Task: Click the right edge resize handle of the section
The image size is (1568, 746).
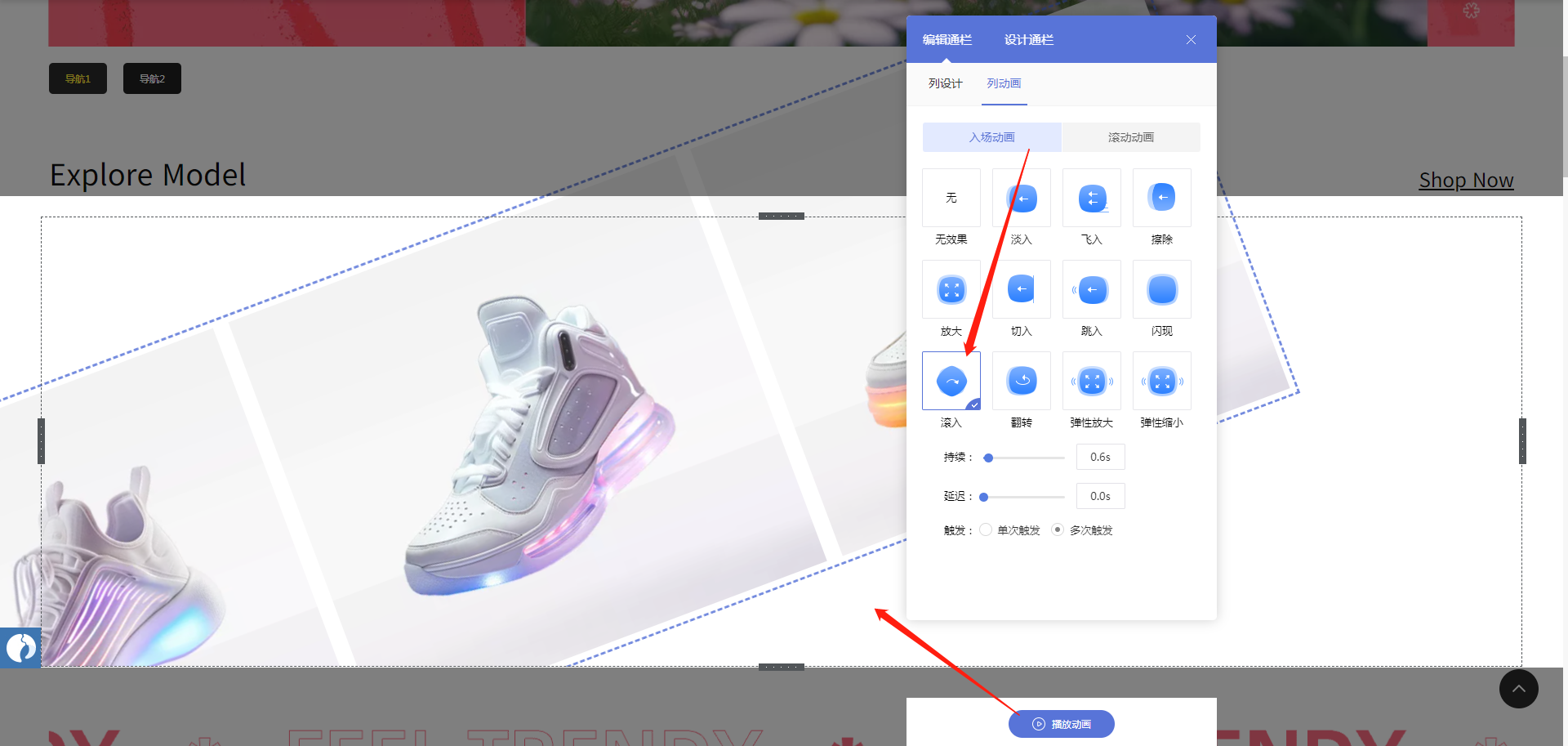Action: (x=1522, y=441)
